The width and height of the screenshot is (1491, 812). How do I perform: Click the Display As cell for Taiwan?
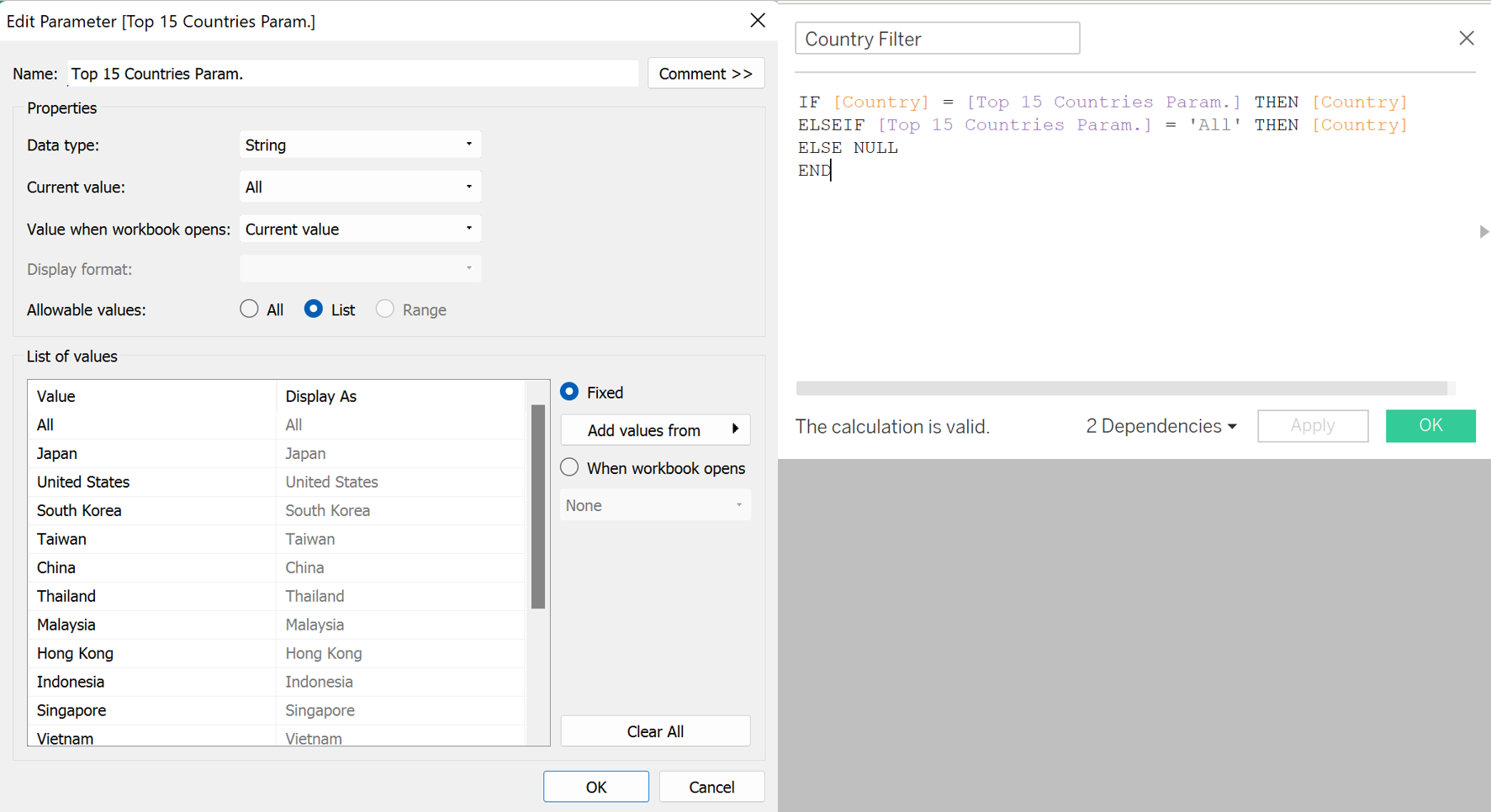pos(401,539)
